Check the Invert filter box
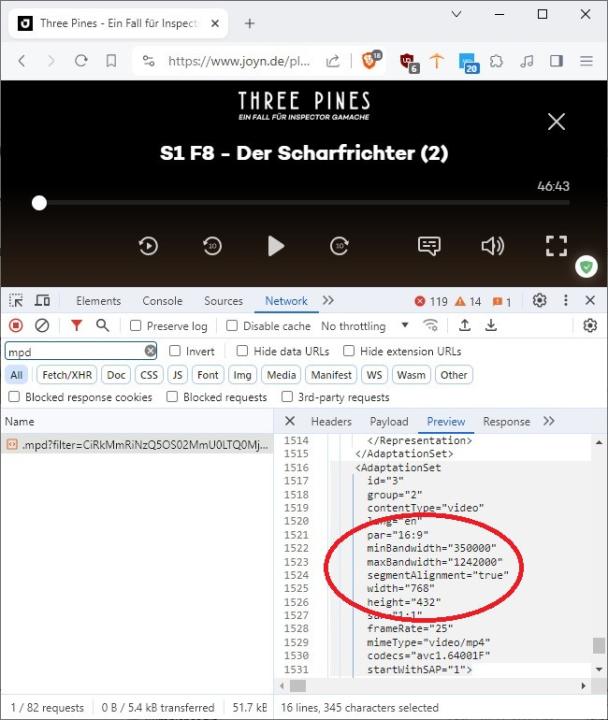 click(175, 351)
